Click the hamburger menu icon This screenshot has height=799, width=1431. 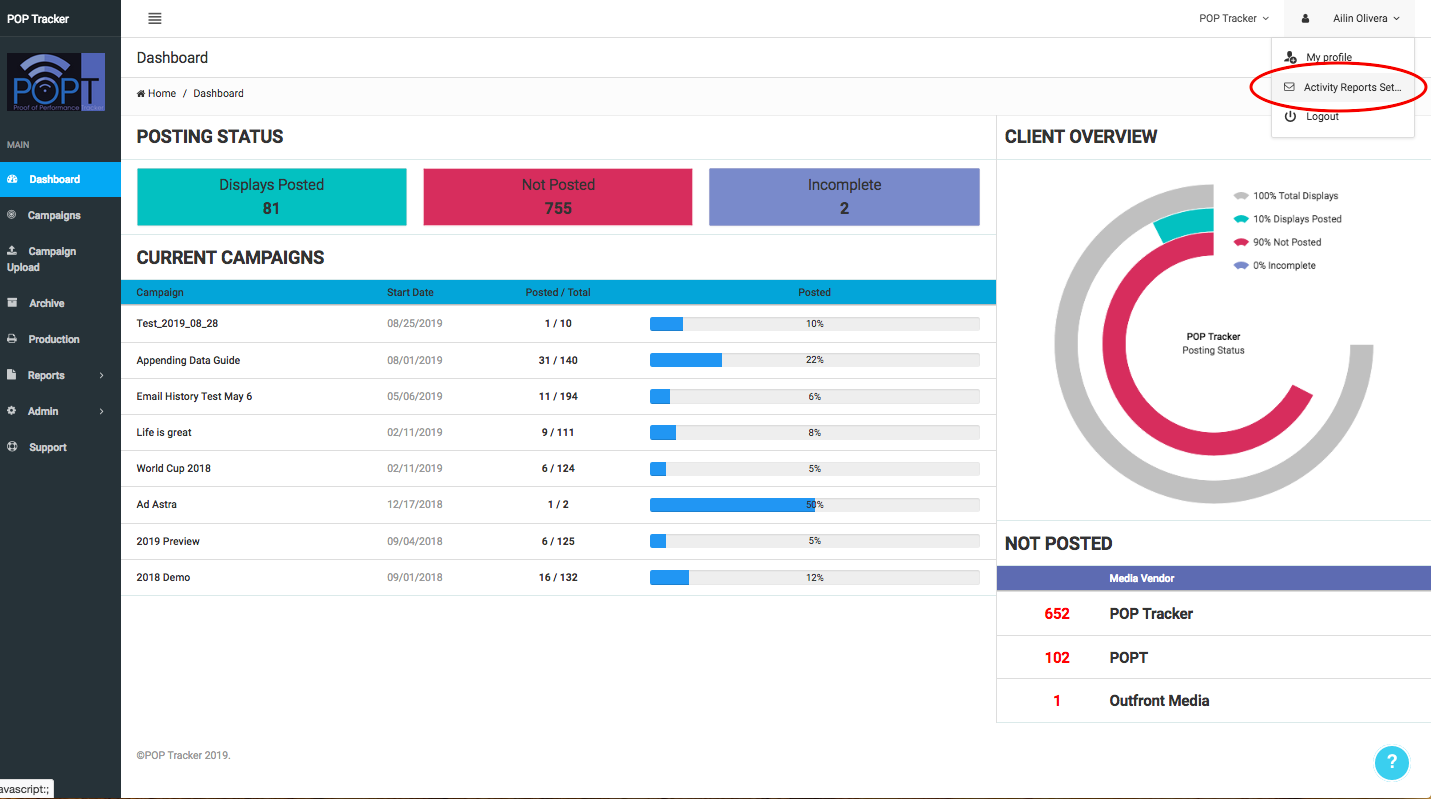pyautogui.click(x=154, y=18)
